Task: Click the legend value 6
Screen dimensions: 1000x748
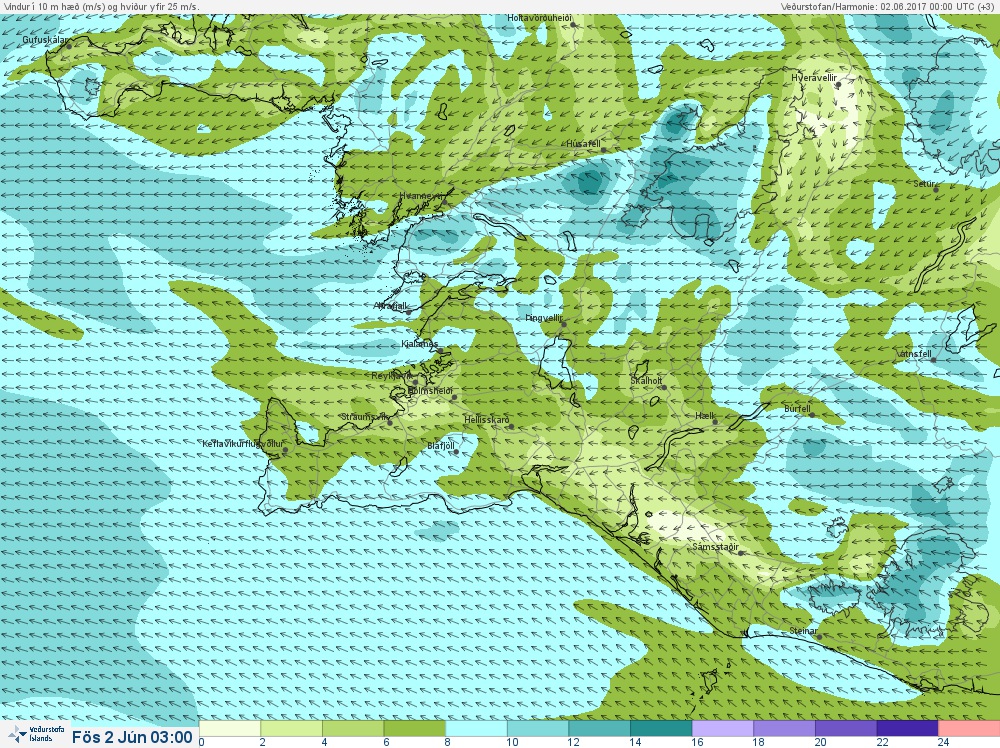Action: click(x=386, y=742)
